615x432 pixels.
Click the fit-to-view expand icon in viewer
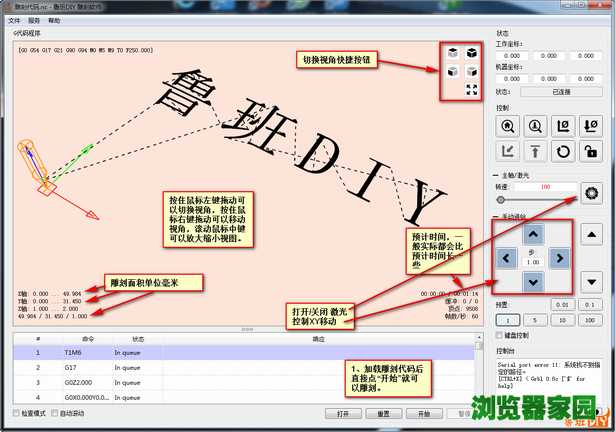(472, 90)
